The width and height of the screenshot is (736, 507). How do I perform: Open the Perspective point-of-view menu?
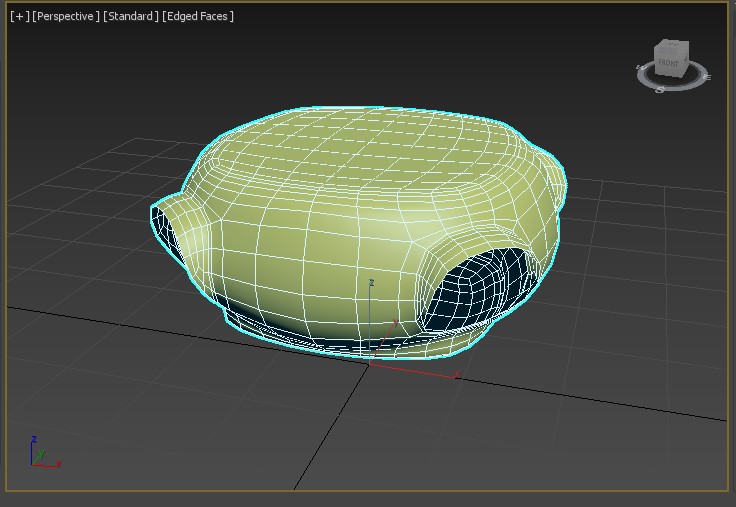tap(66, 16)
